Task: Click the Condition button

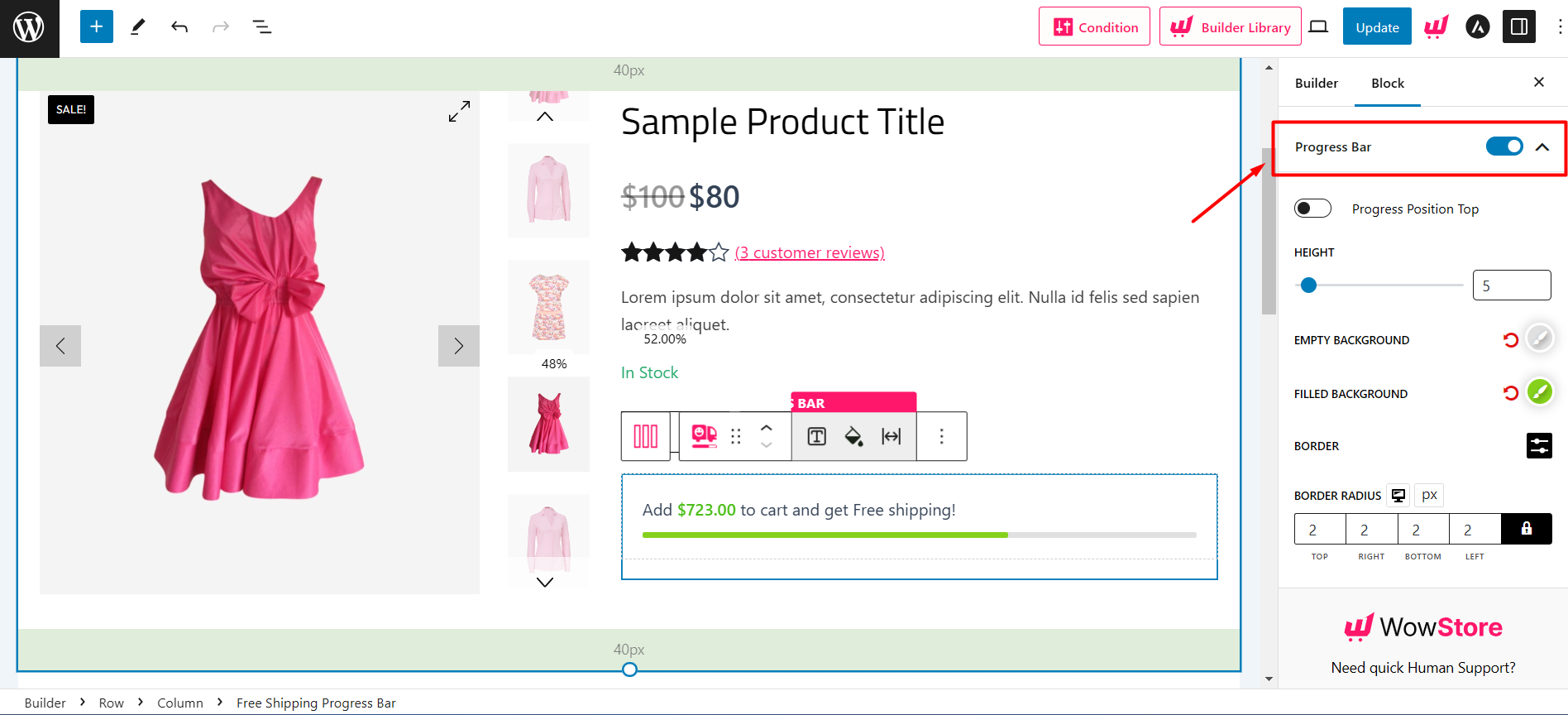Action: 1094,26
